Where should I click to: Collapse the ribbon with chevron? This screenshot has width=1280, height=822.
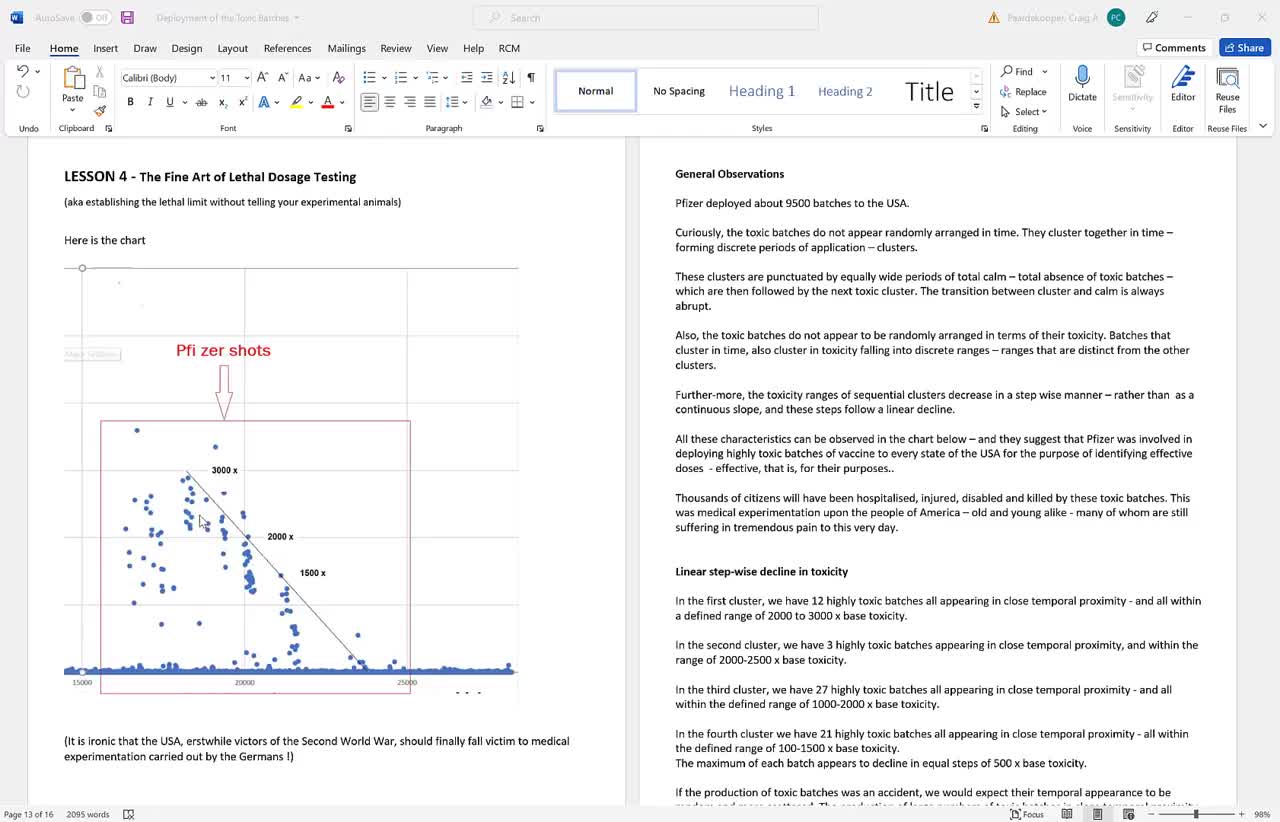pyautogui.click(x=1263, y=126)
